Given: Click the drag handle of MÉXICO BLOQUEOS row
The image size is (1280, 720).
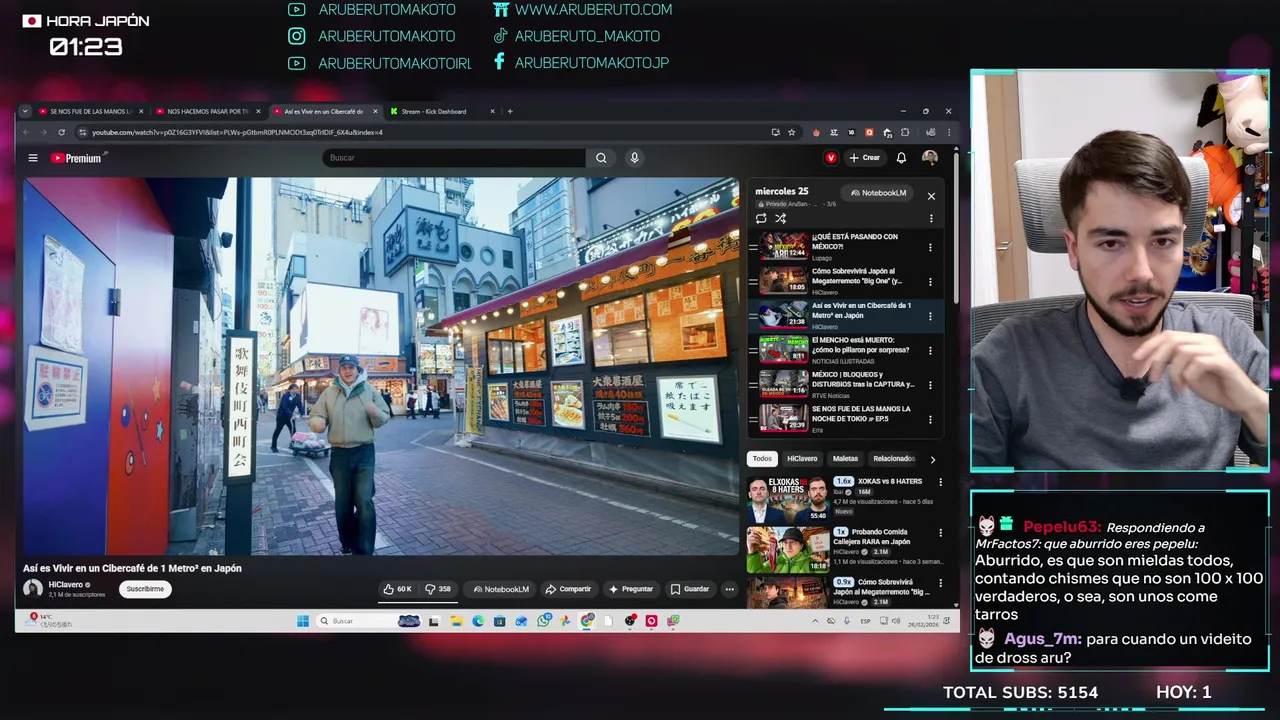Looking at the screenshot, I should point(753,385).
